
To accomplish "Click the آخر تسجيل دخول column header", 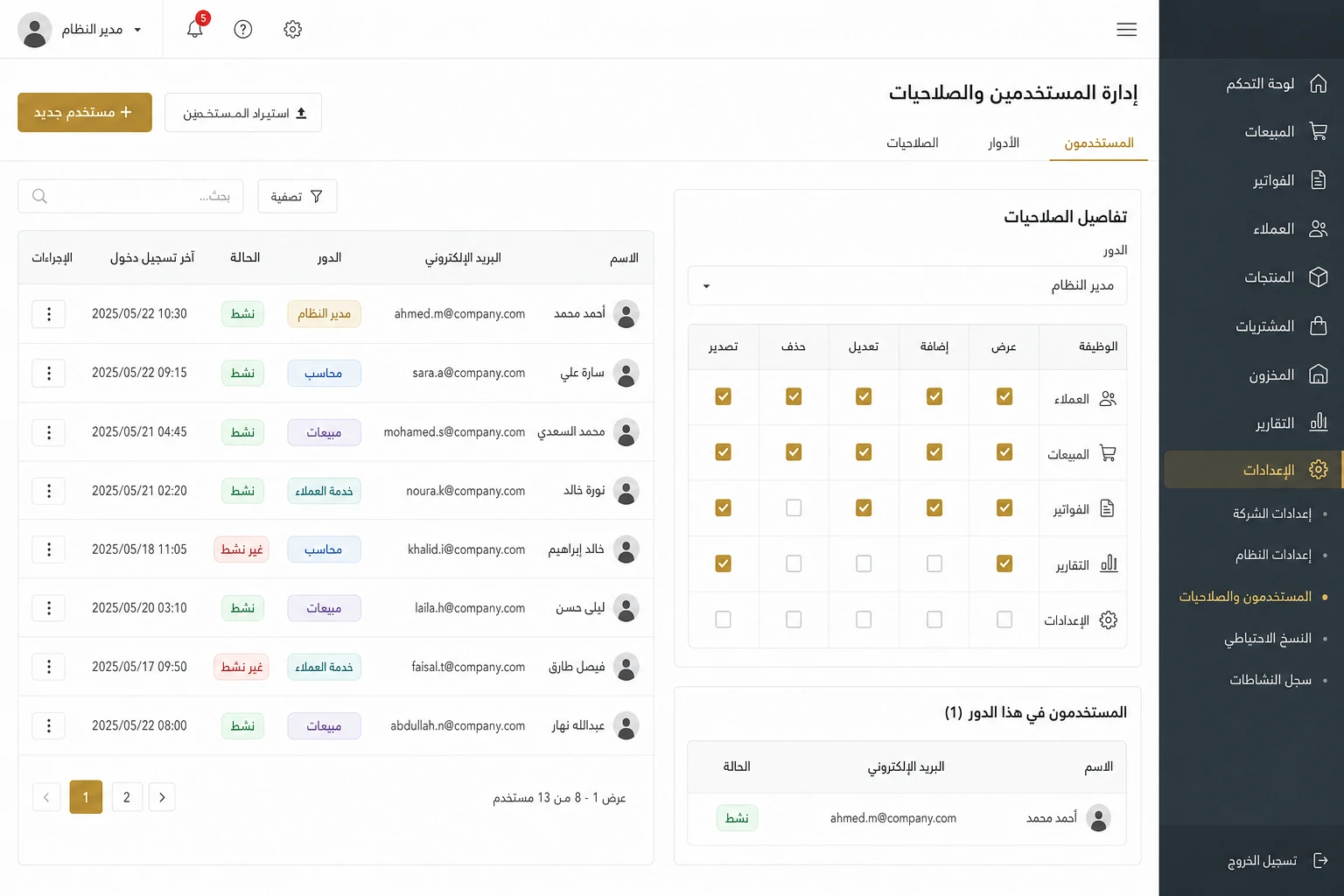I will pos(152,257).
